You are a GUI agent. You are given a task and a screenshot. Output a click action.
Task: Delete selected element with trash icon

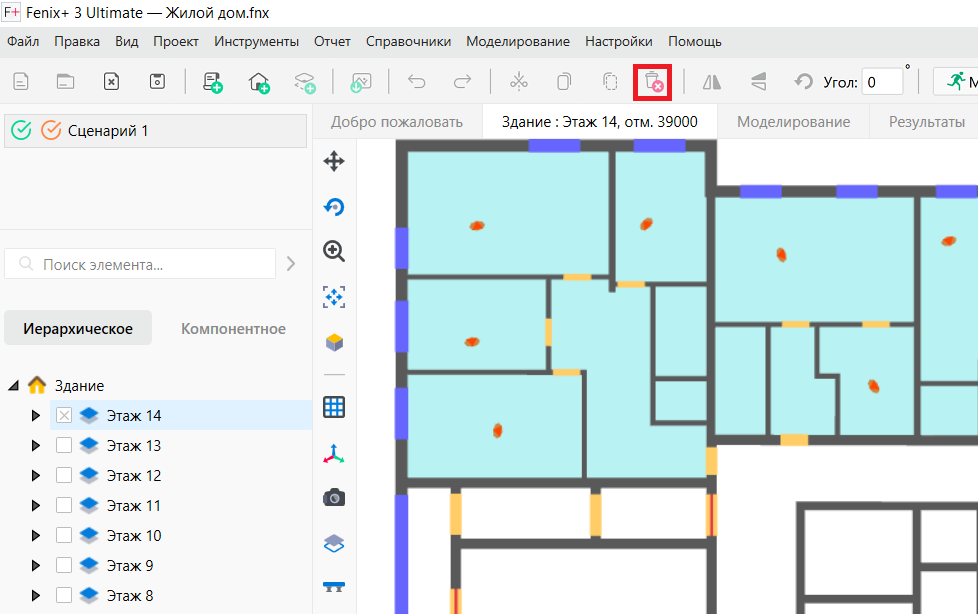[x=652, y=82]
